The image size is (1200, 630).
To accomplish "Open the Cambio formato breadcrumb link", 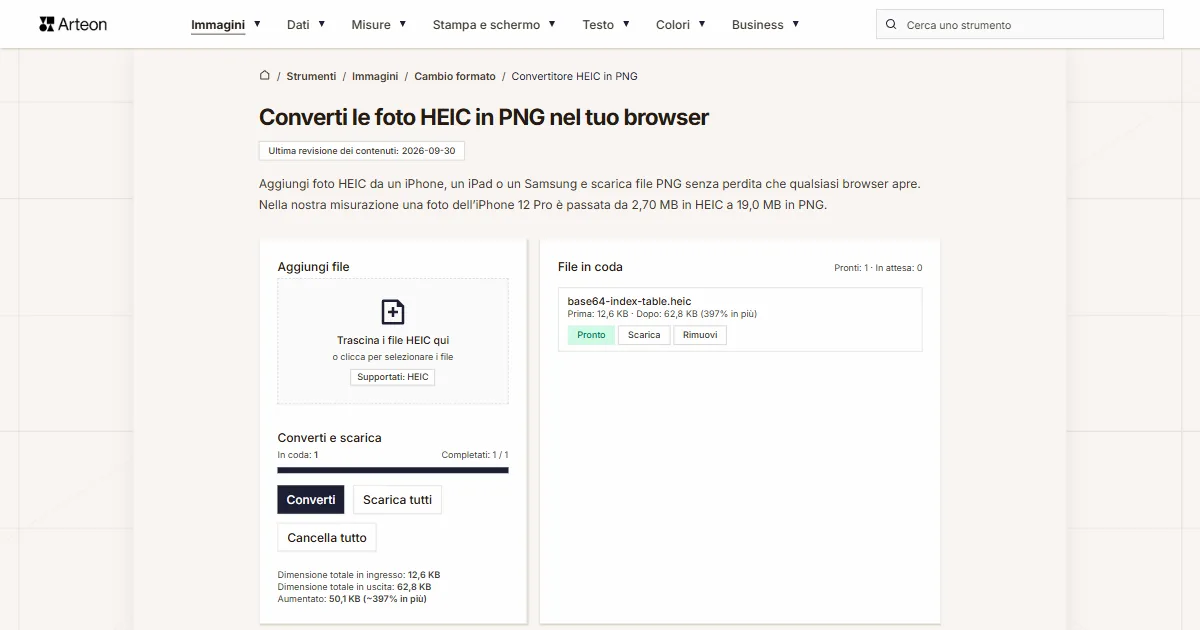I will click(455, 76).
